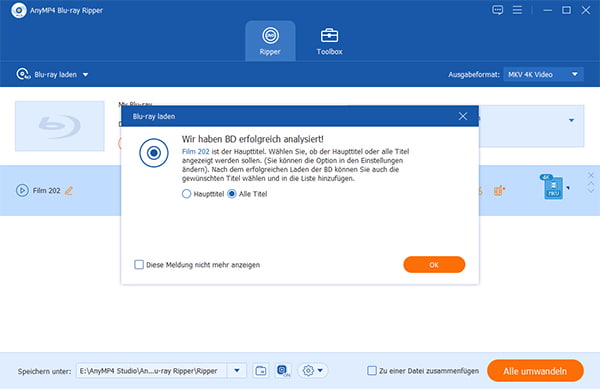The width and height of the screenshot is (600, 389).
Task: Switch to the Ripper tab
Action: point(270,41)
